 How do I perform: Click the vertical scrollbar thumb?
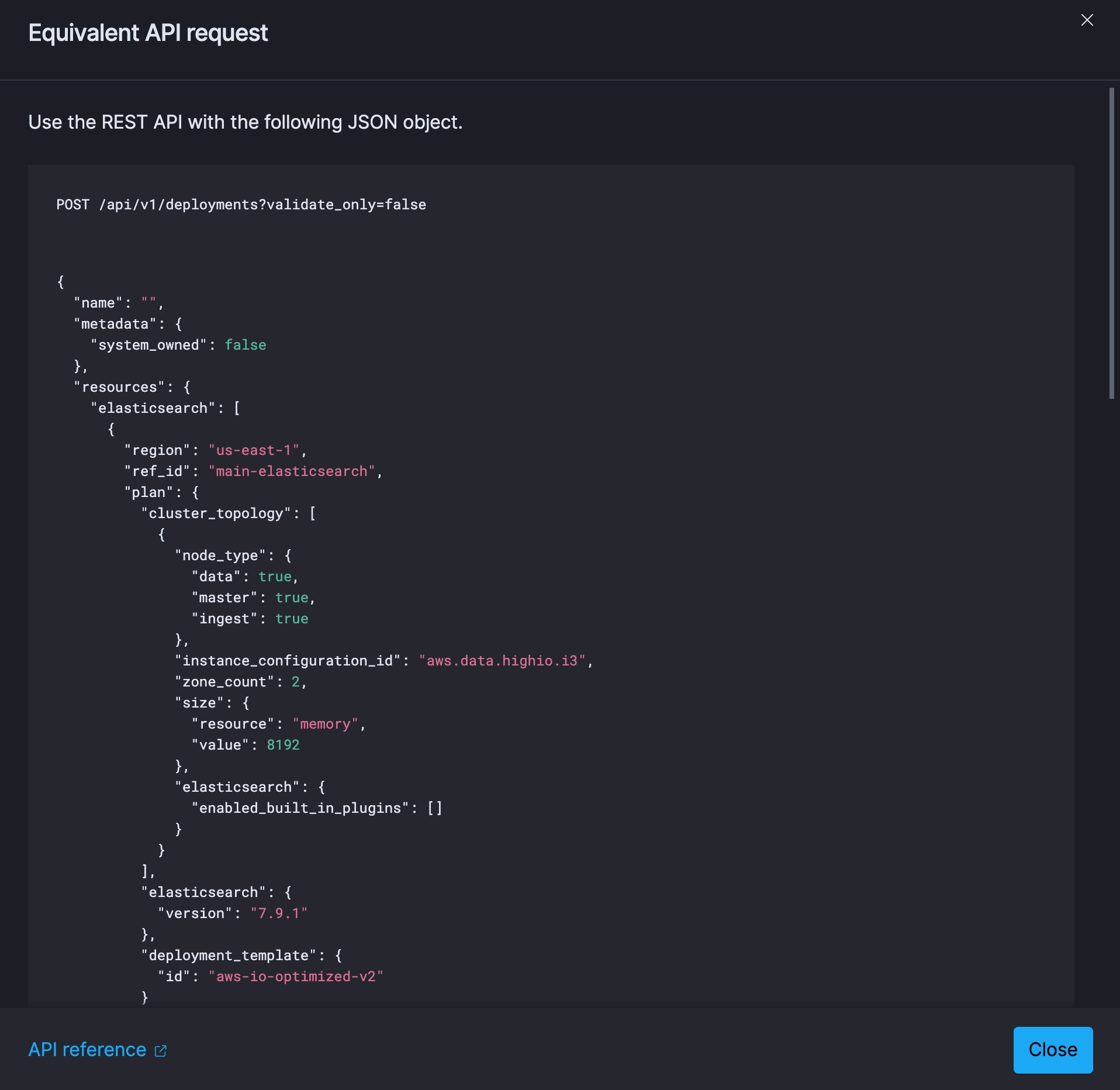tap(1111, 243)
